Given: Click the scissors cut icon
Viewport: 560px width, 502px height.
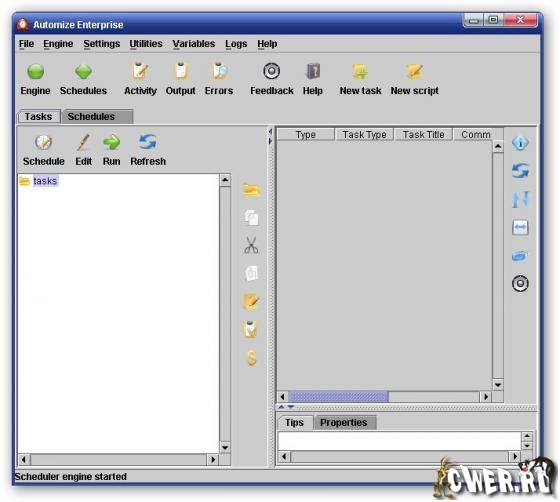Looking at the screenshot, I should (x=251, y=245).
